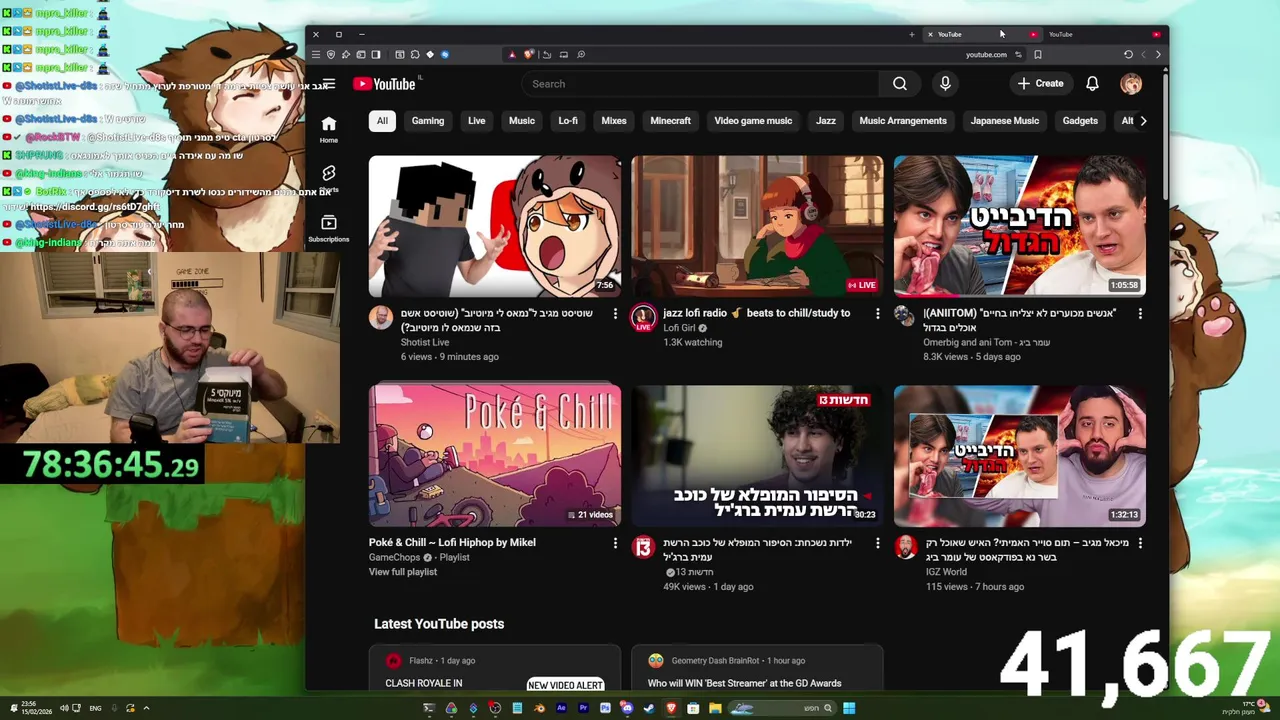The height and width of the screenshot is (720, 1280).
Task: Select the Music Arrangements chip
Action: tap(903, 121)
